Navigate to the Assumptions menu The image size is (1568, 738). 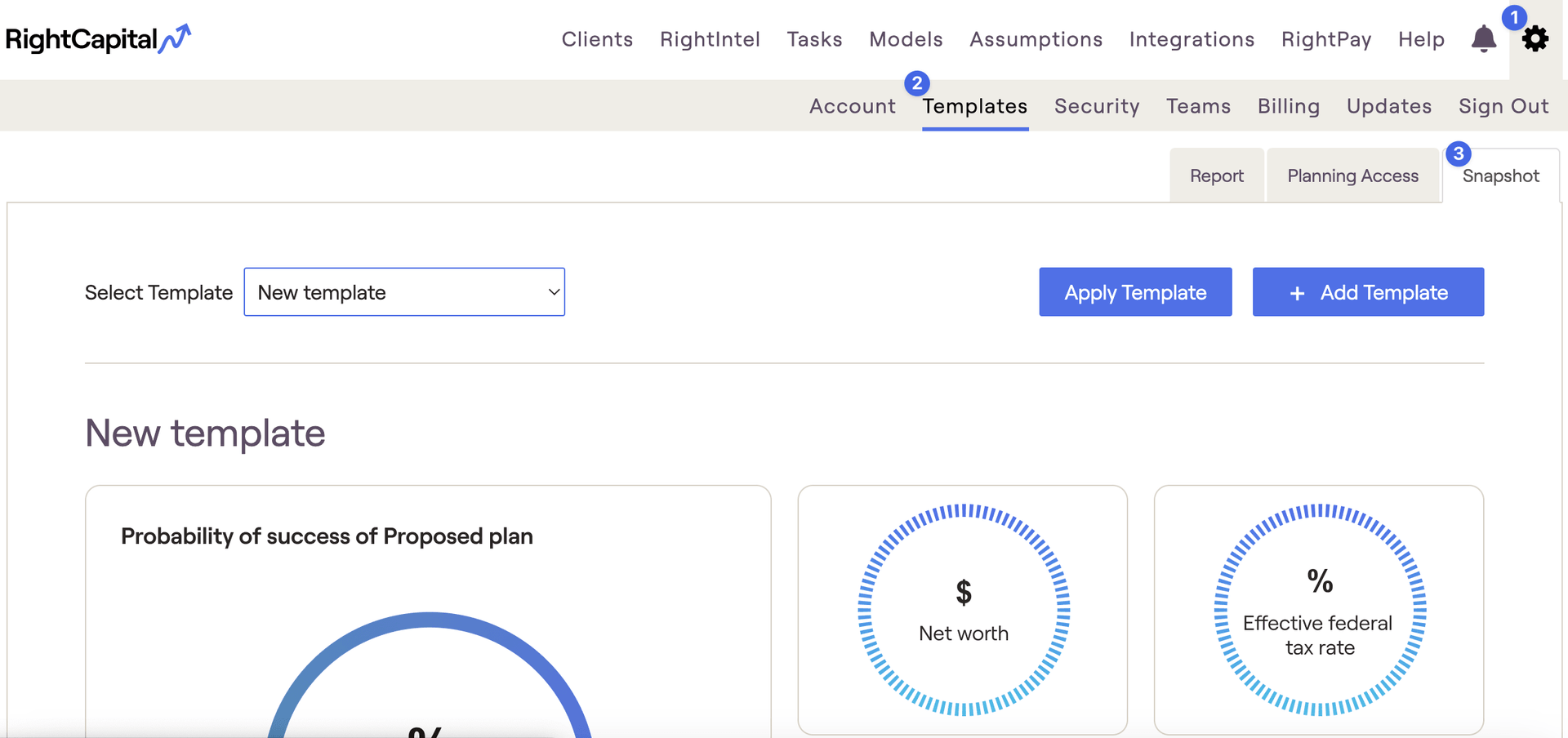coord(1036,38)
